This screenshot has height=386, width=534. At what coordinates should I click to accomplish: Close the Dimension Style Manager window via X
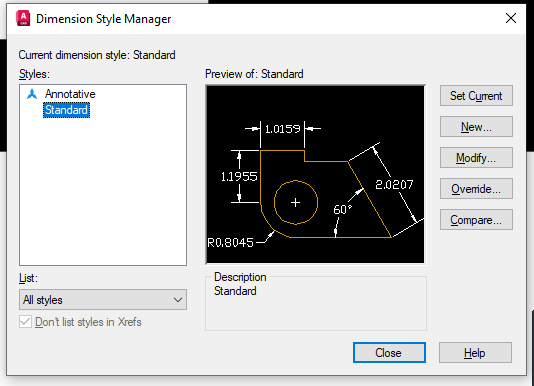point(511,18)
